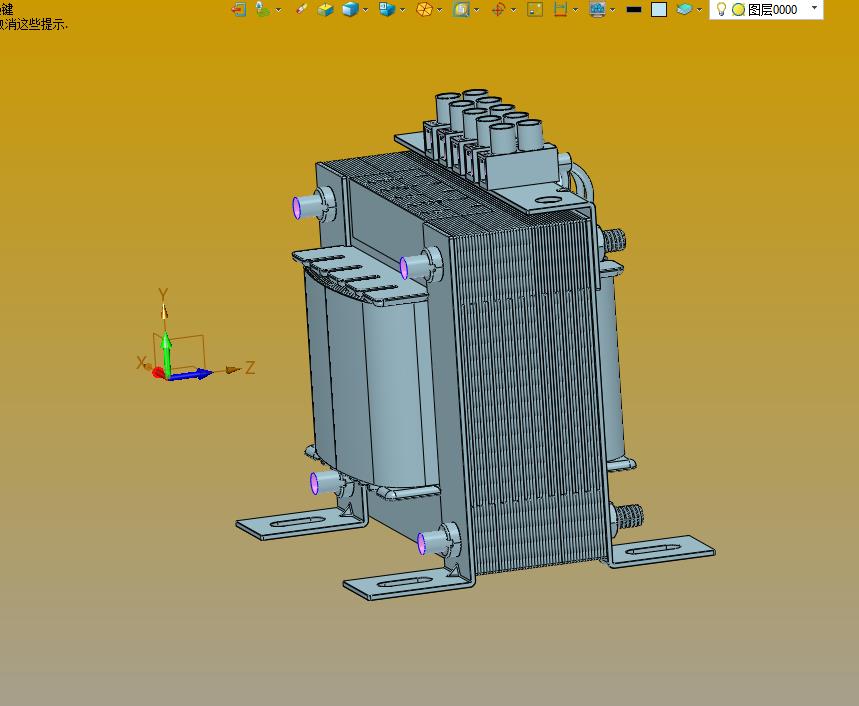Click the blue Z axis arrow
Screen dimensions: 859x706
191,375
